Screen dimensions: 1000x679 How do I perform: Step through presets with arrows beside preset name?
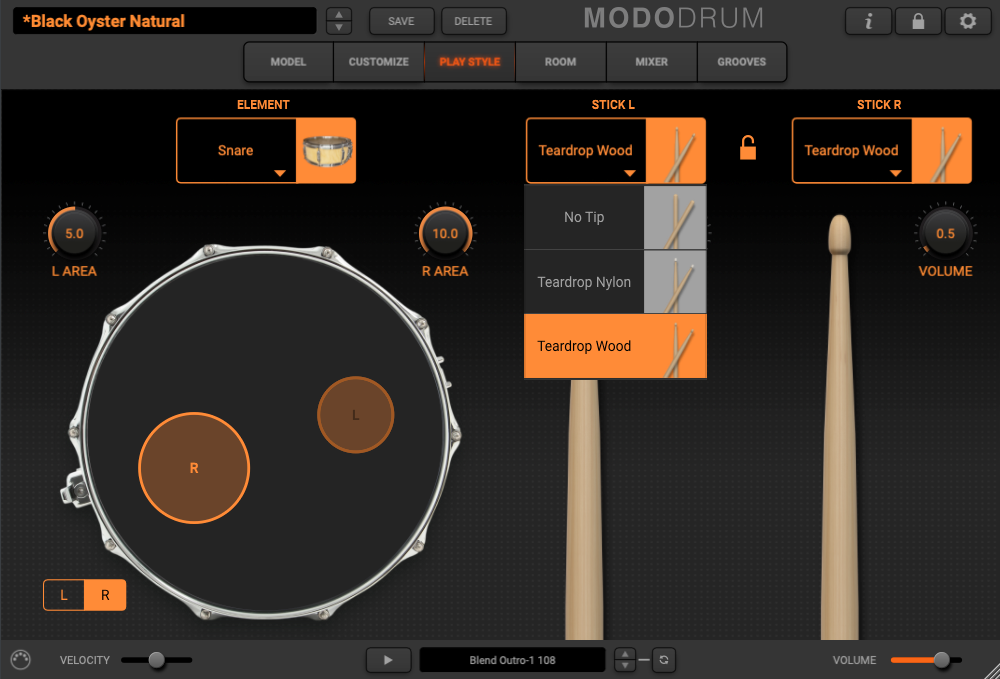(339, 21)
